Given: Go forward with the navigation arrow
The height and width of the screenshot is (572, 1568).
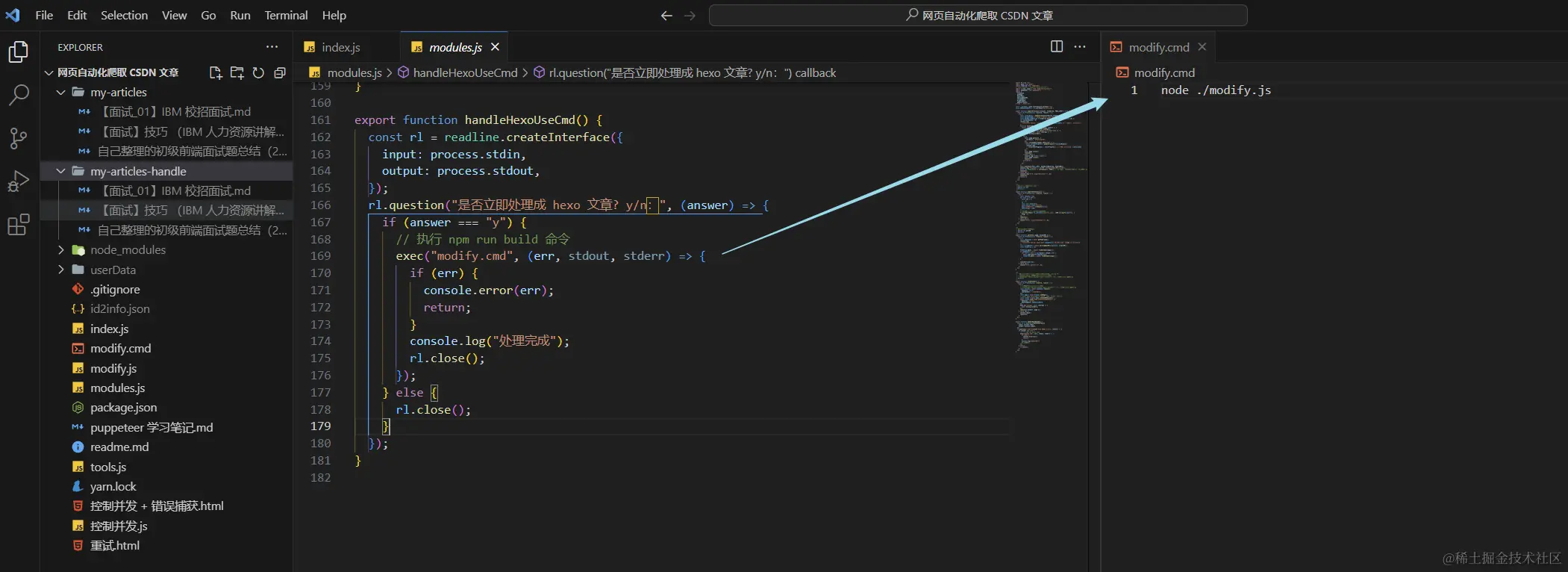Looking at the screenshot, I should pyautogui.click(x=690, y=15).
